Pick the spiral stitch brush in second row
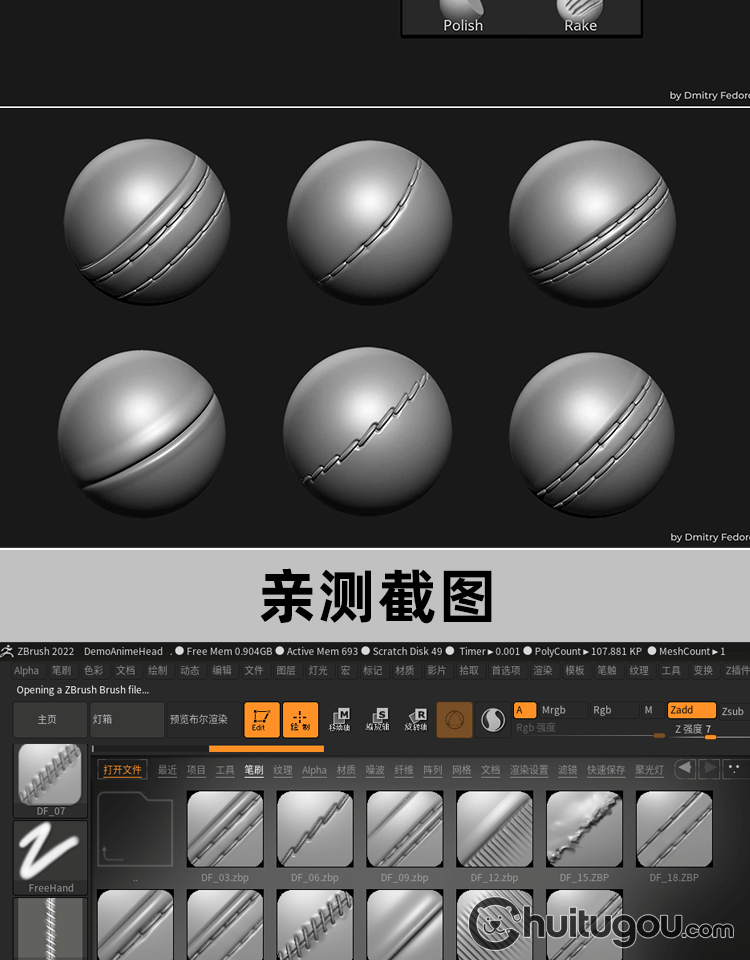The height and width of the screenshot is (960, 750). pos(315,924)
